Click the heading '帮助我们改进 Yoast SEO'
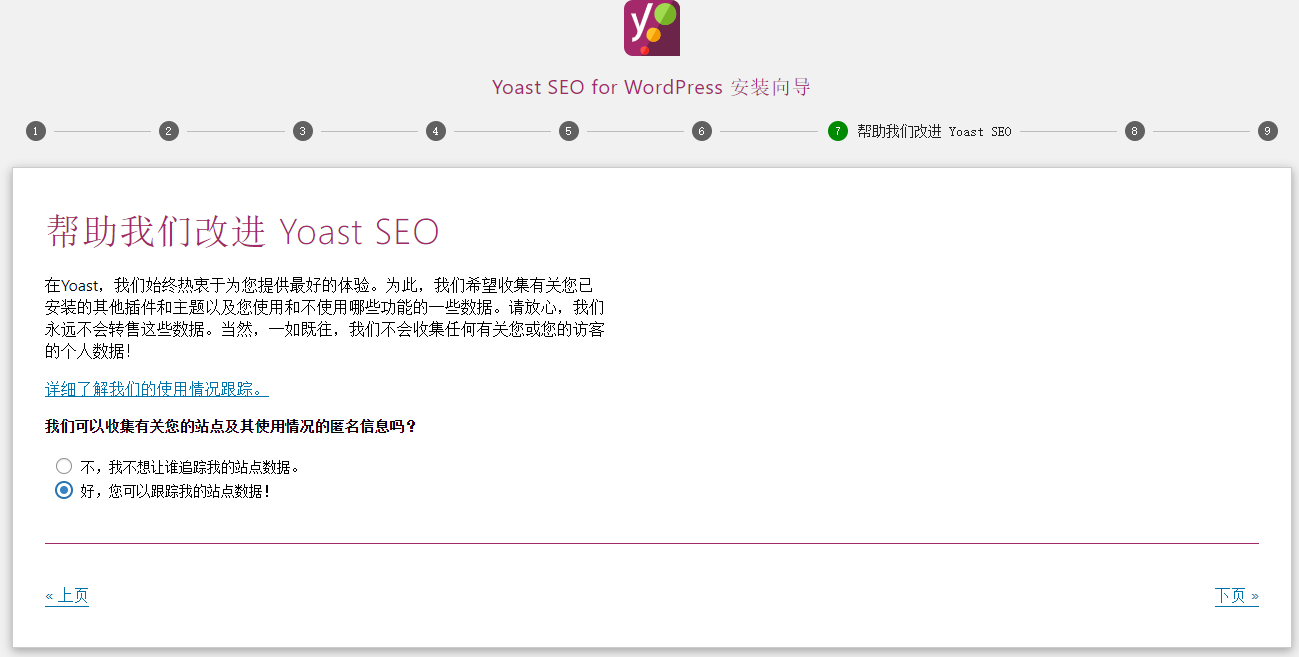The image size is (1299, 657). tap(243, 231)
